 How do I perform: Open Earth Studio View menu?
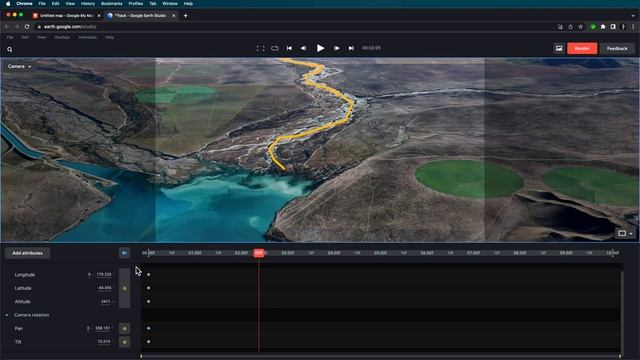[x=42, y=37]
